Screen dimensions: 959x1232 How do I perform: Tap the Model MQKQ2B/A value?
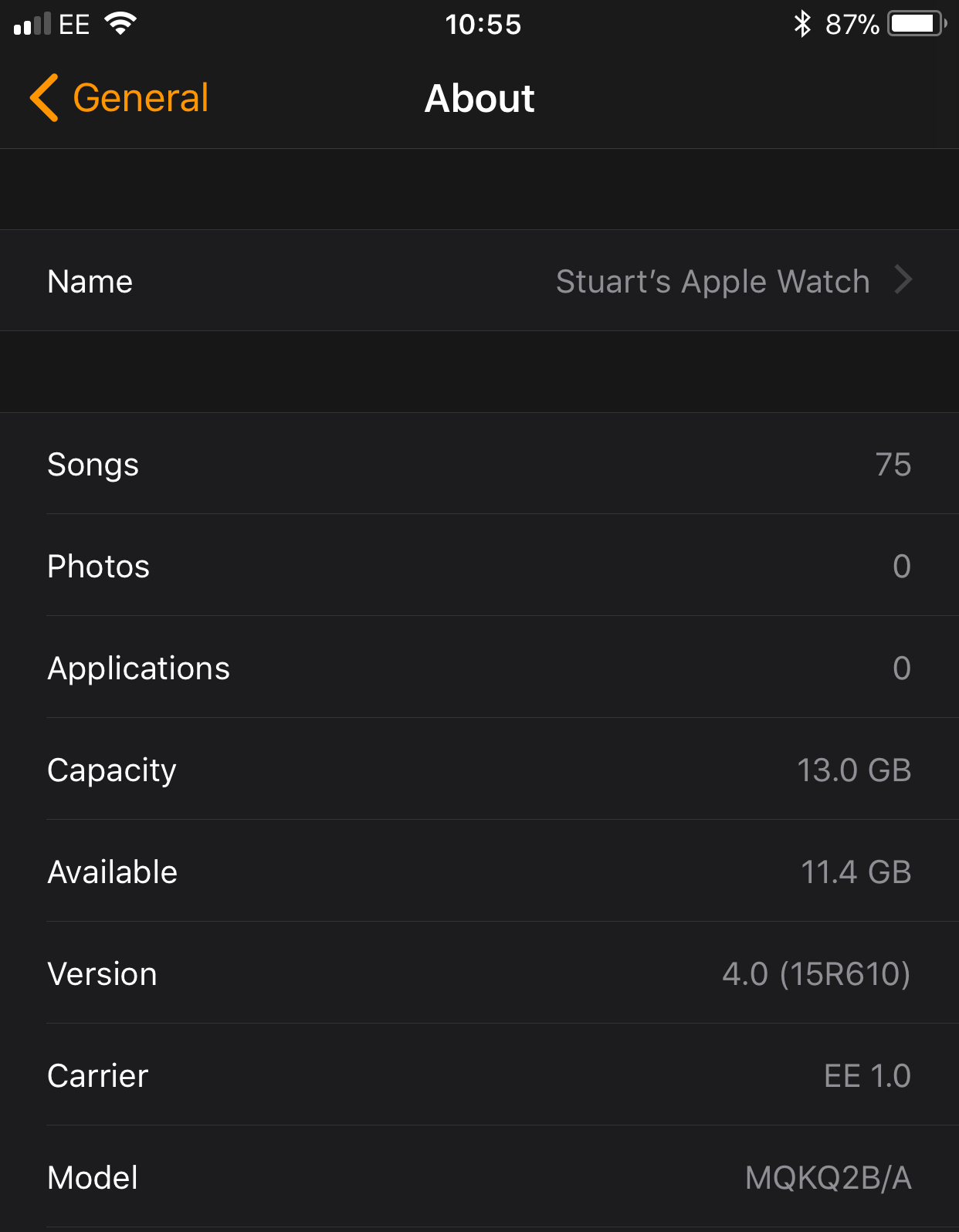[x=829, y=1177]
